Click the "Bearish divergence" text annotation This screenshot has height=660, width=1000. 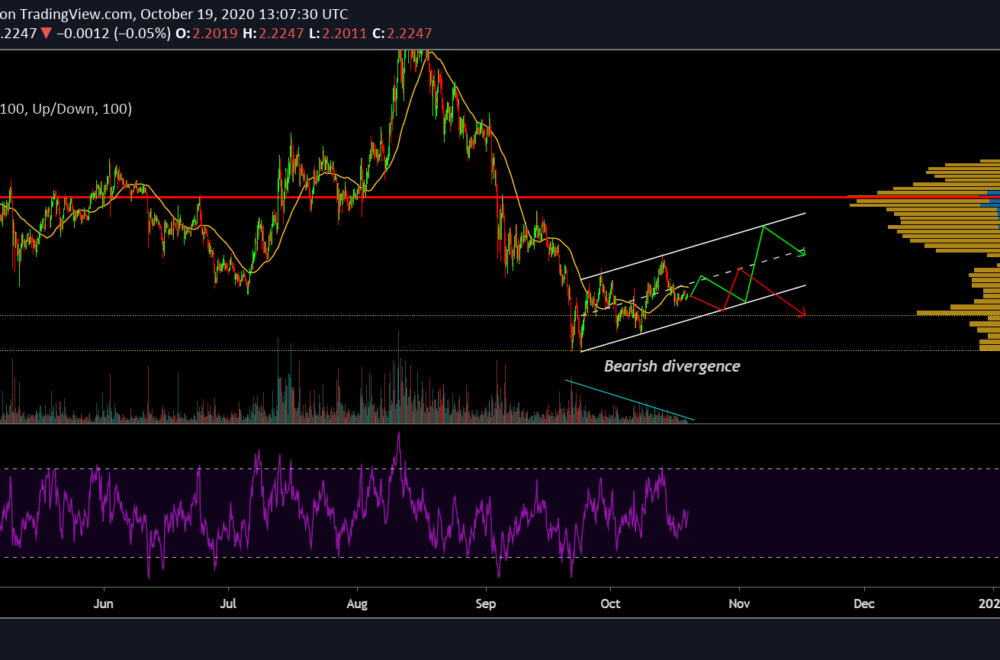click(672, 366)
